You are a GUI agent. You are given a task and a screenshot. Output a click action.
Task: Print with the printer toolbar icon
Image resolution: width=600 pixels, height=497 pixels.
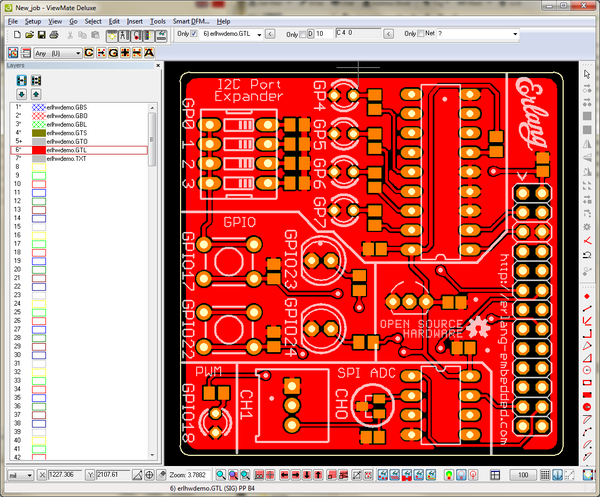point(54,35)
